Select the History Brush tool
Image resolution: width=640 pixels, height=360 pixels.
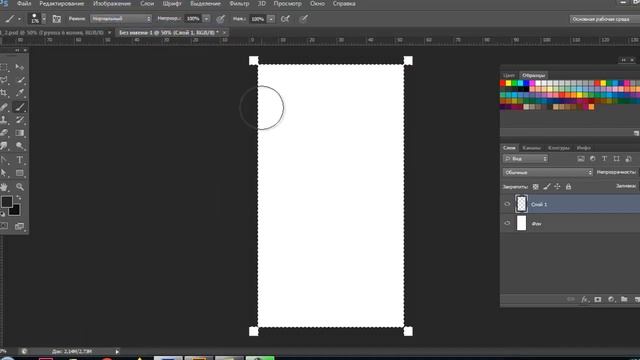tap(20, 120)
